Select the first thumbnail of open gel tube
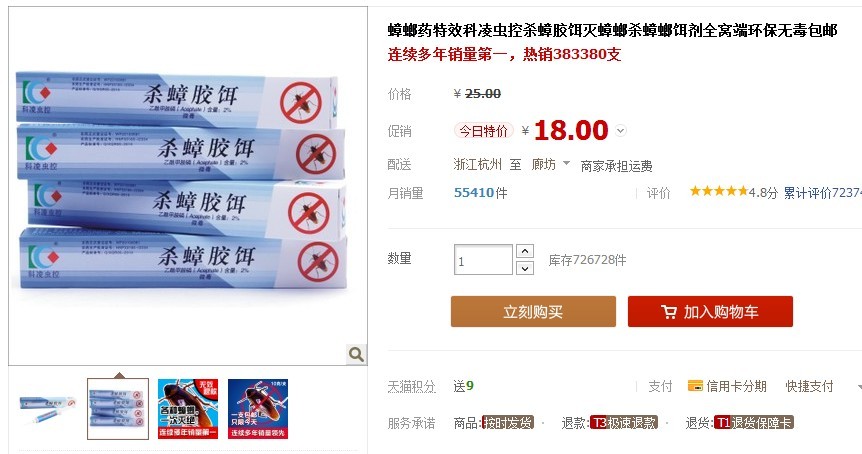The width and height of the screenshot is (862, 454). coord(48,409)
